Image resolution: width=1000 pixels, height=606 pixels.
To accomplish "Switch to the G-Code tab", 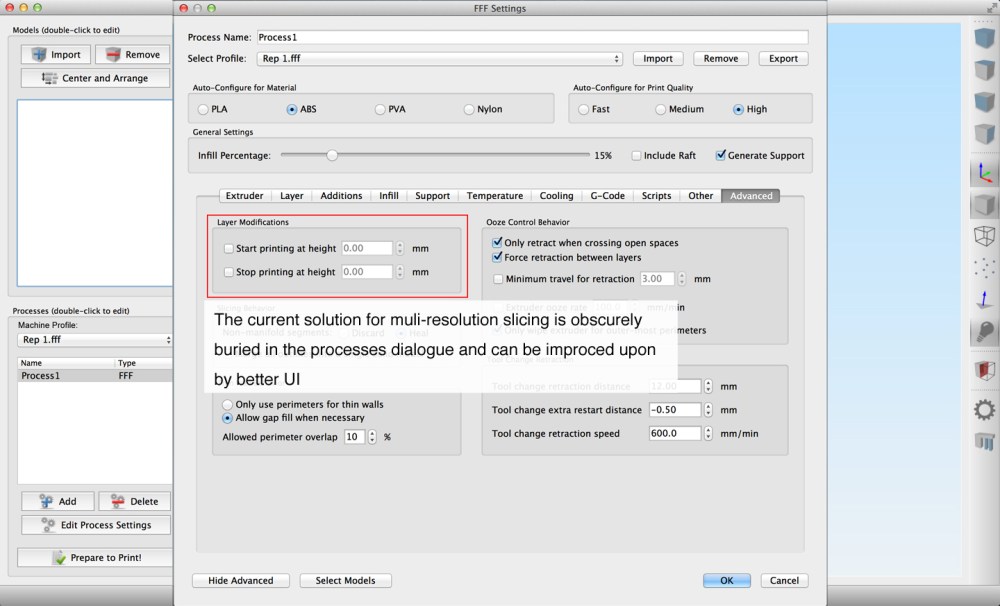I will (x=607, y=196).
